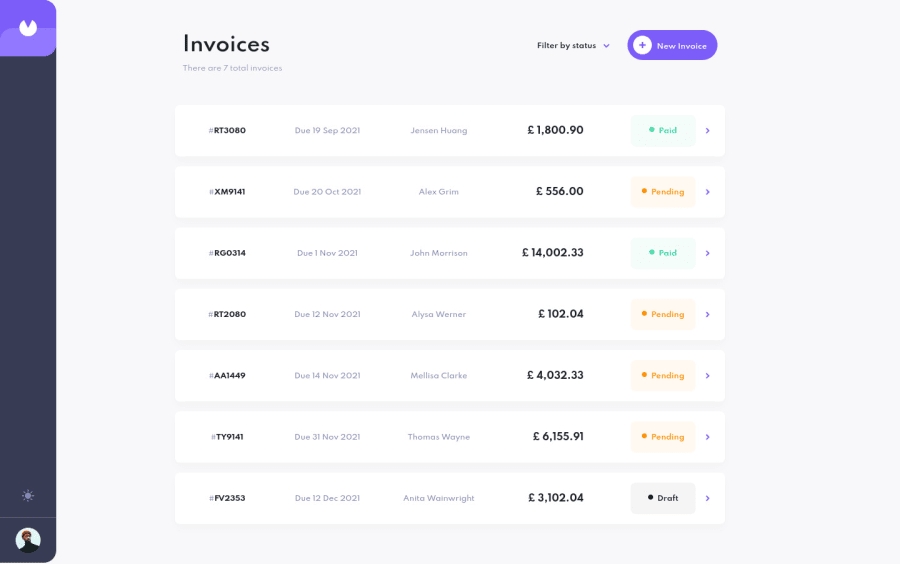Click the New Invoice button
The image size is (900, 564).
pos(672,45)
